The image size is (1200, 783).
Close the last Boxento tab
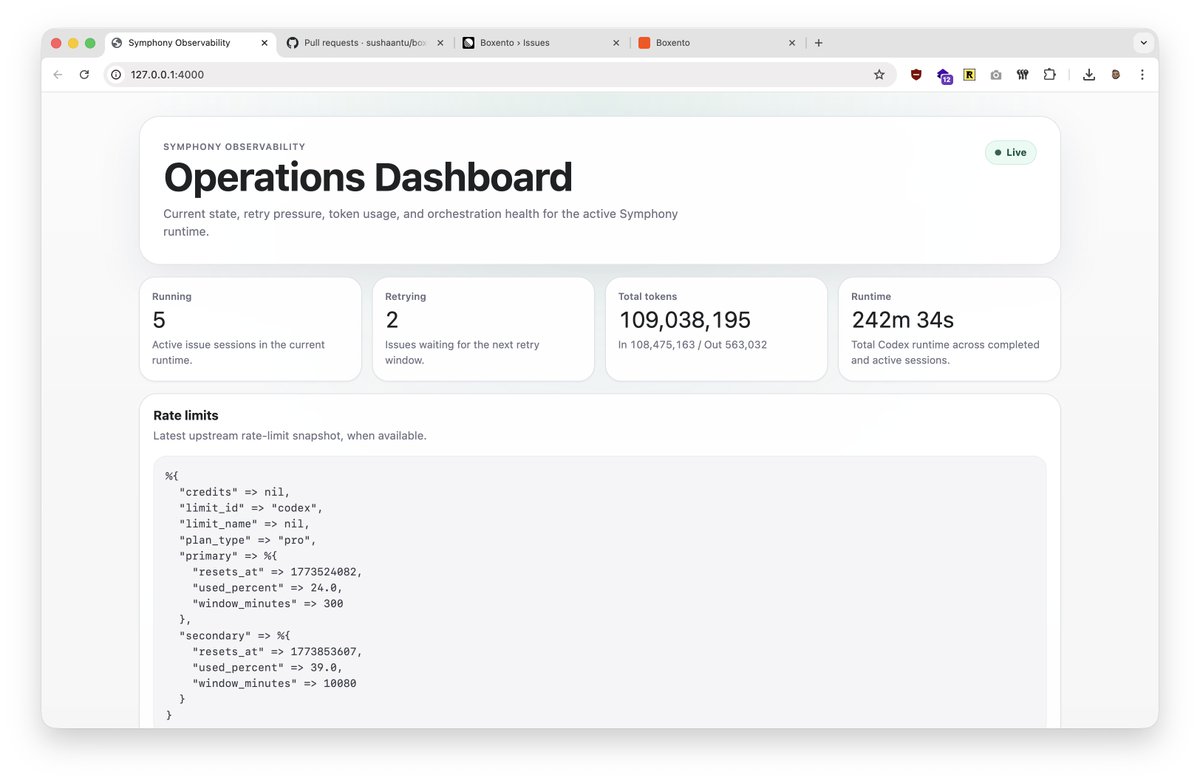point(792,43)
